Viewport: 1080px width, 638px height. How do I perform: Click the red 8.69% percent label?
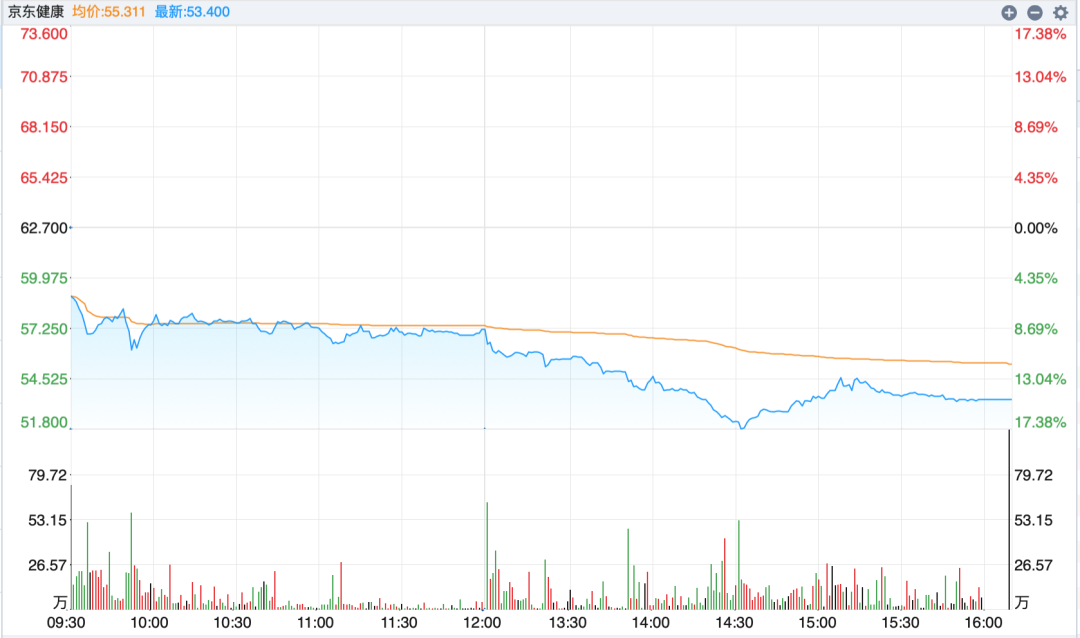click(1035, 127)
